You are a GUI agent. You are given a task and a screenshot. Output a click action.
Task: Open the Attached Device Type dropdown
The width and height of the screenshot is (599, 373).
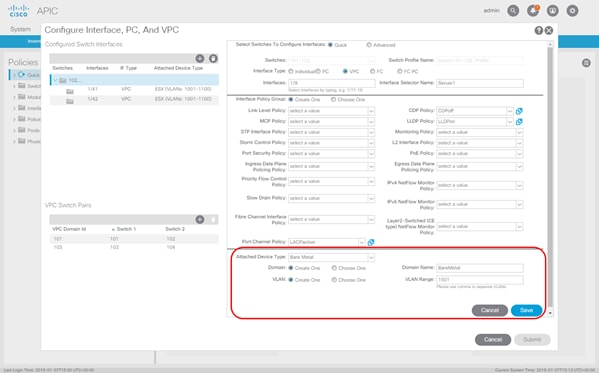coord(371,257)
